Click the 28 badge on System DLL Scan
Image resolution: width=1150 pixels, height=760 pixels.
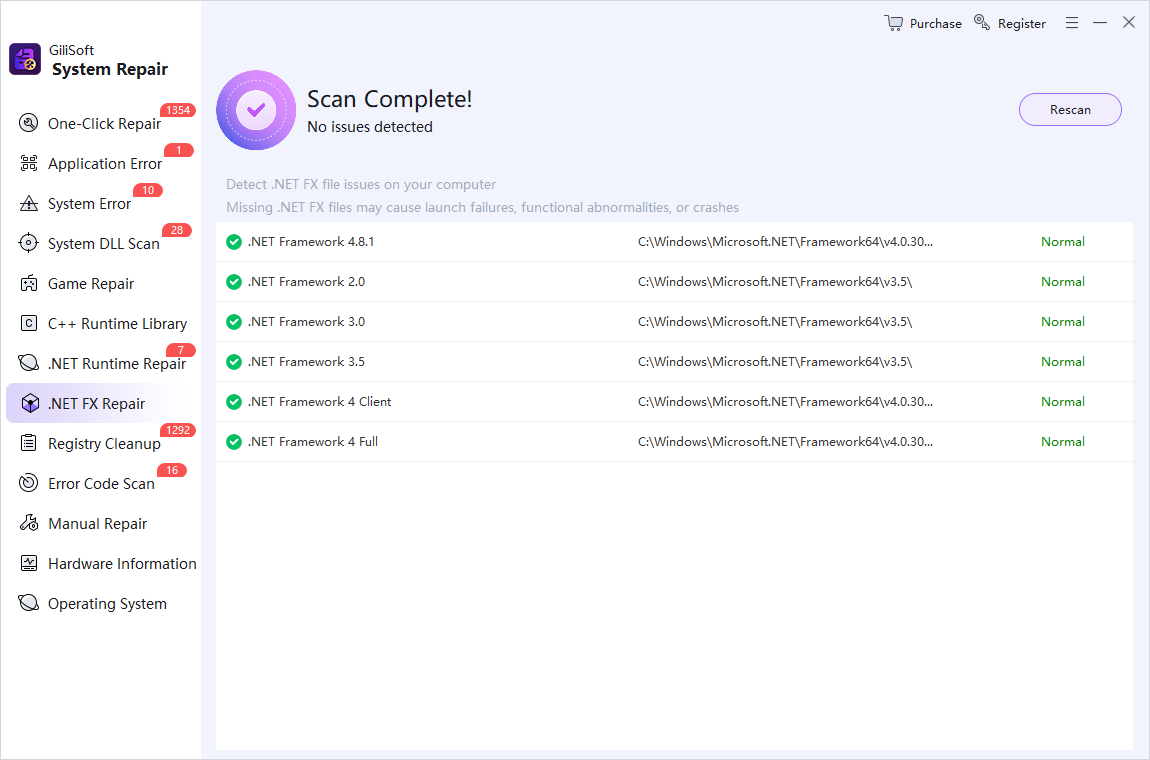pos(177,230)
